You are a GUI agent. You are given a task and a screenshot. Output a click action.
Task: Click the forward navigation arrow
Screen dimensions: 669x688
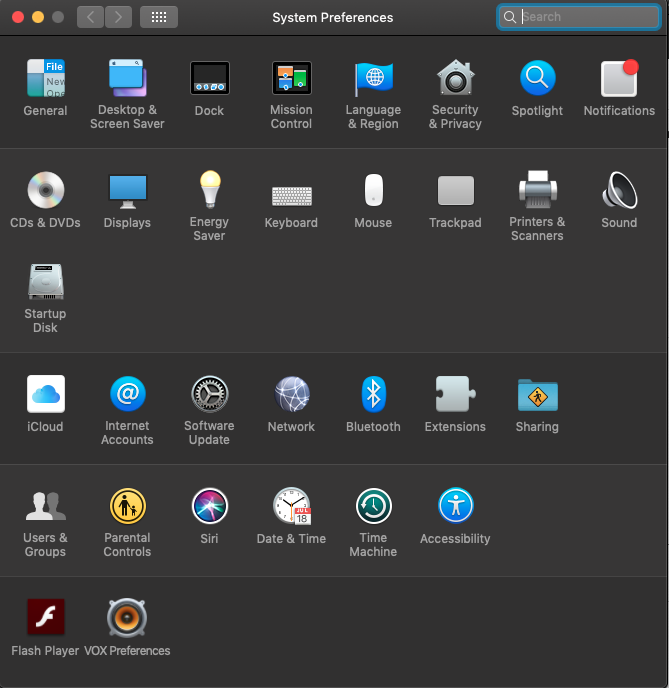click(x=118, y=17)
